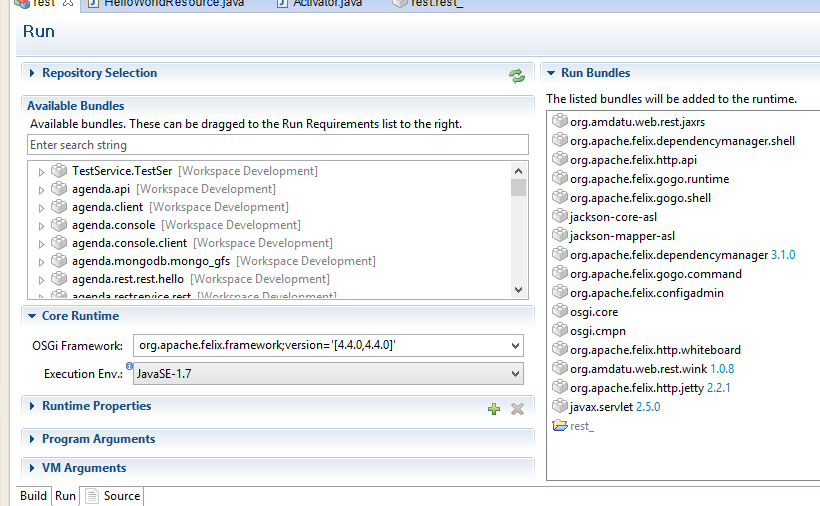Click the available bundles search field
This screenshot has width=820, height=506.
tap(278, 145)
